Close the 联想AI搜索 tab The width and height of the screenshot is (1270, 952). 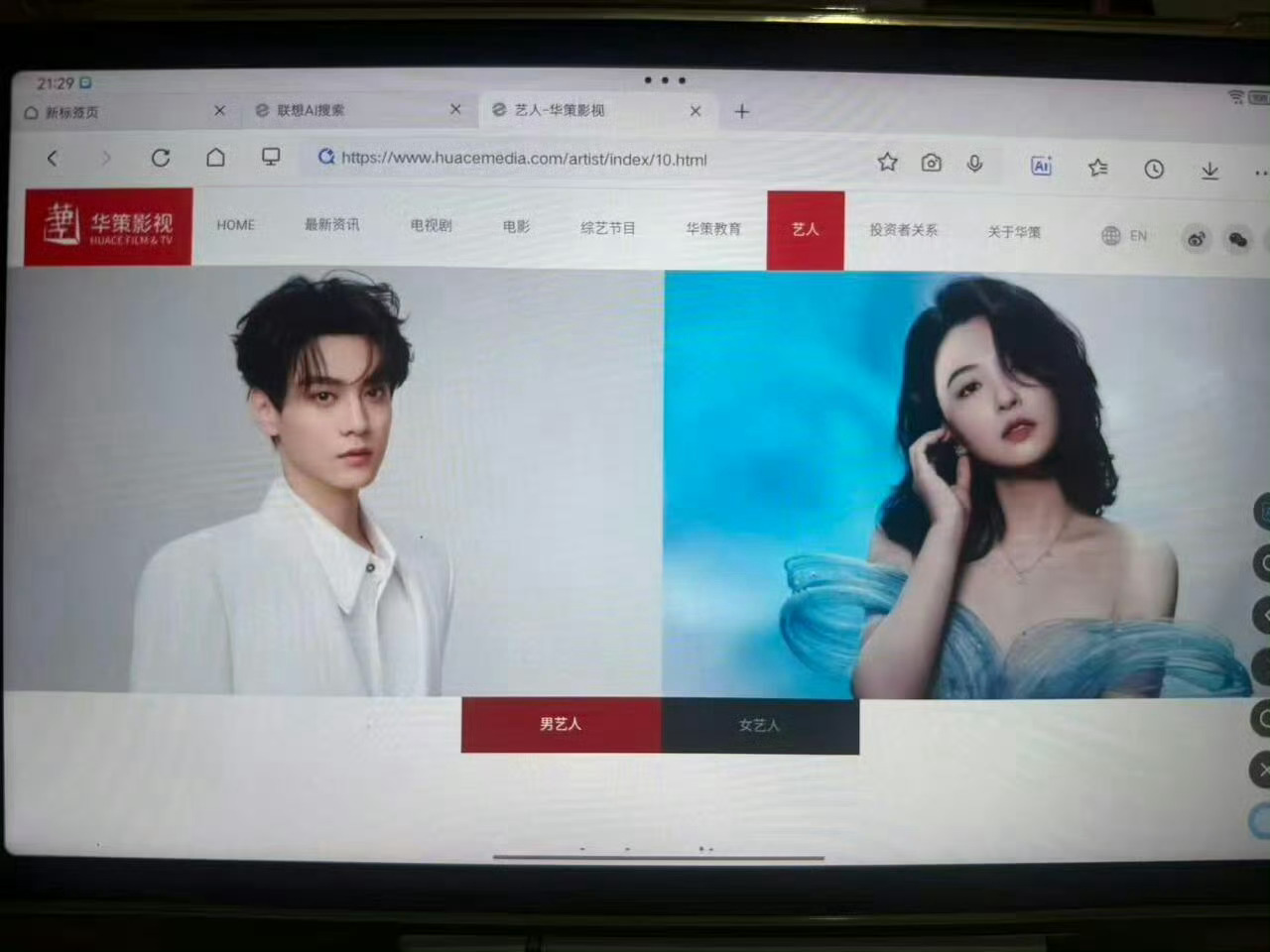pos(455,109)
